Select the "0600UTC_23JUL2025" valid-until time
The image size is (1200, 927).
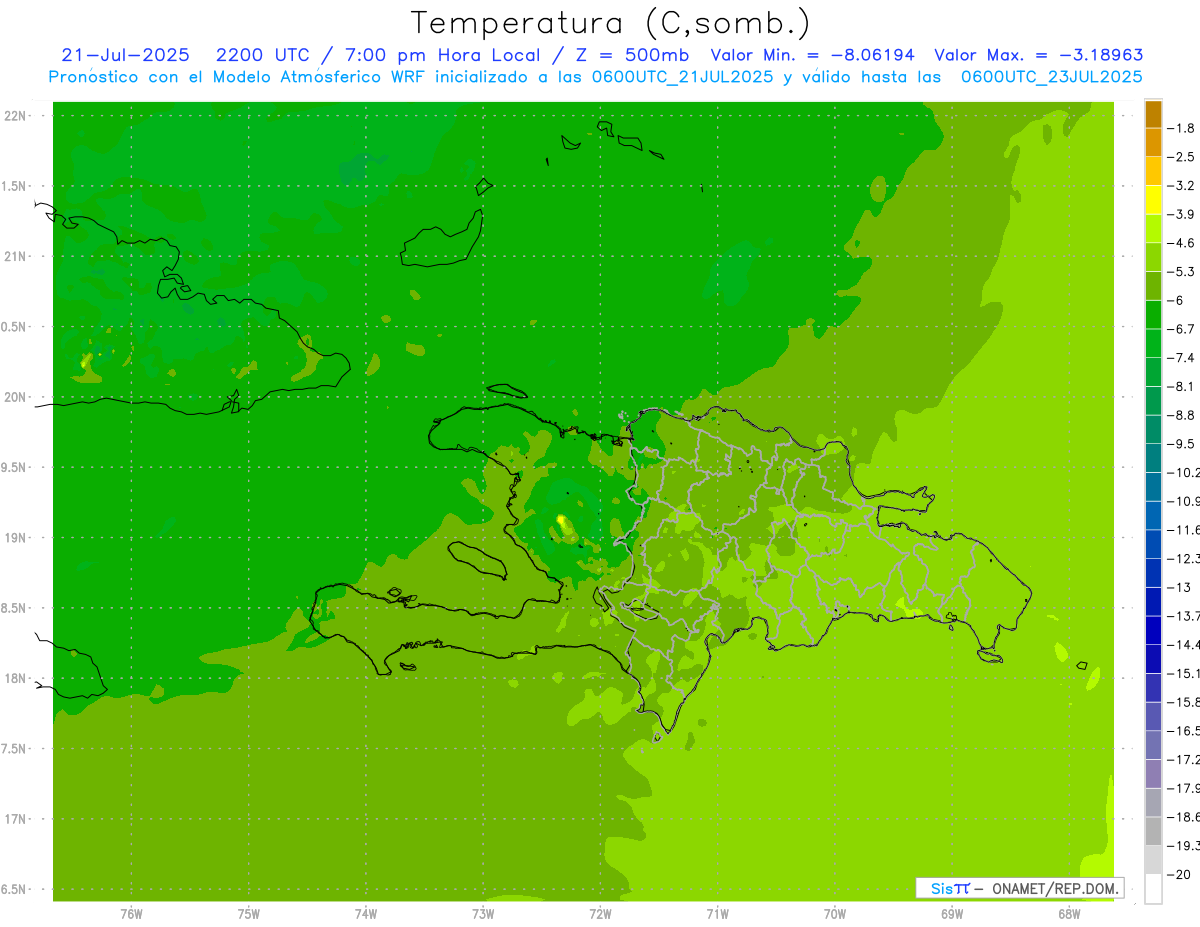click(1051, 77)
